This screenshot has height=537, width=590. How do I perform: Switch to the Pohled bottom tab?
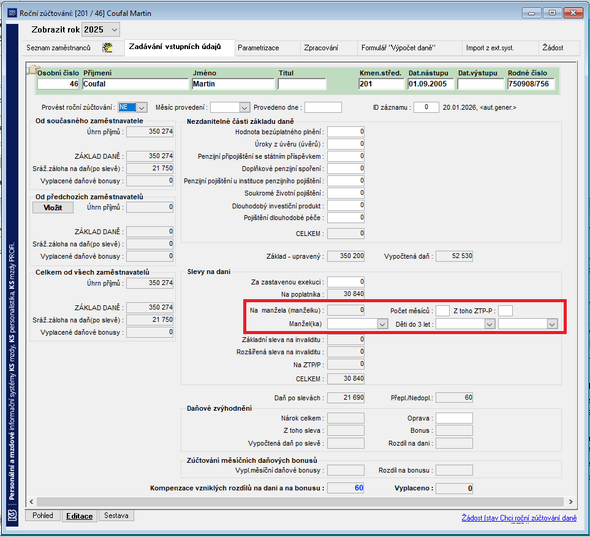click(x=43, y=516)
